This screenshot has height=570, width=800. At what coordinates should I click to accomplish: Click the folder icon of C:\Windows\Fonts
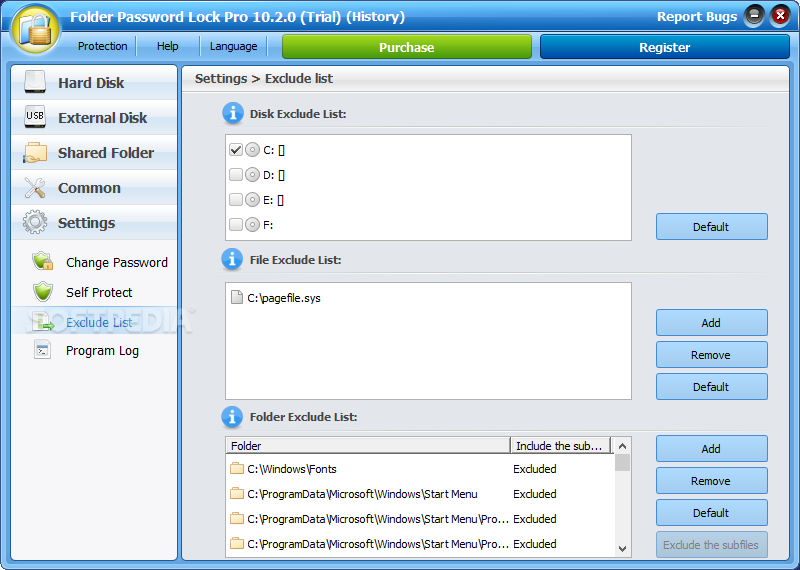(237, 468)
